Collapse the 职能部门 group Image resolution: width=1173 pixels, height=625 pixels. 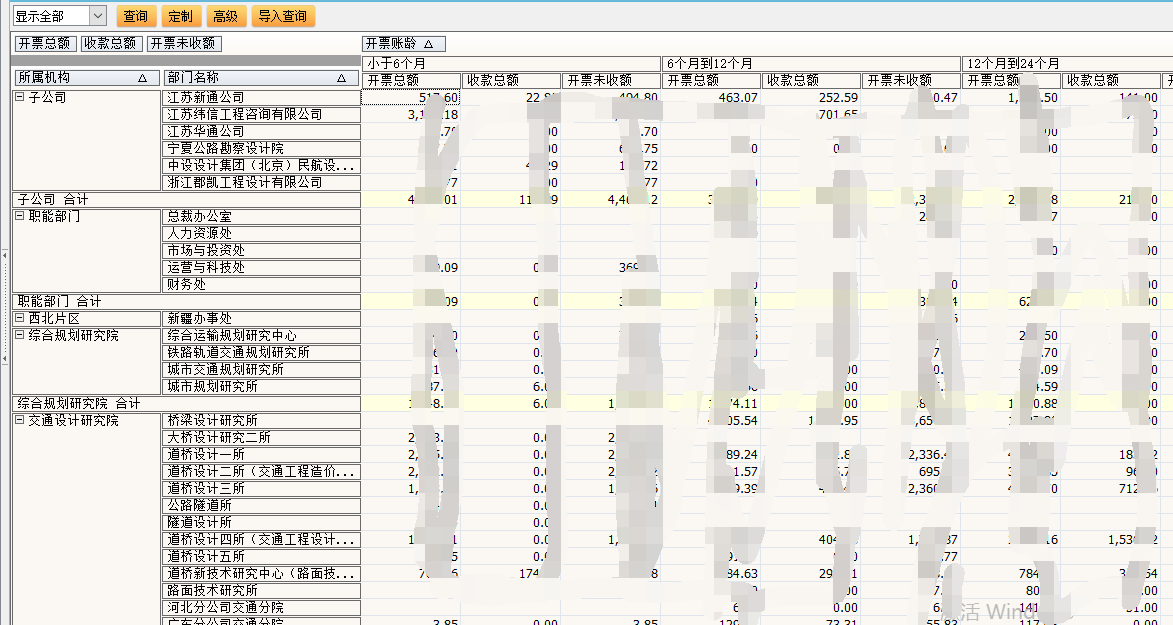tap(20, 216)
